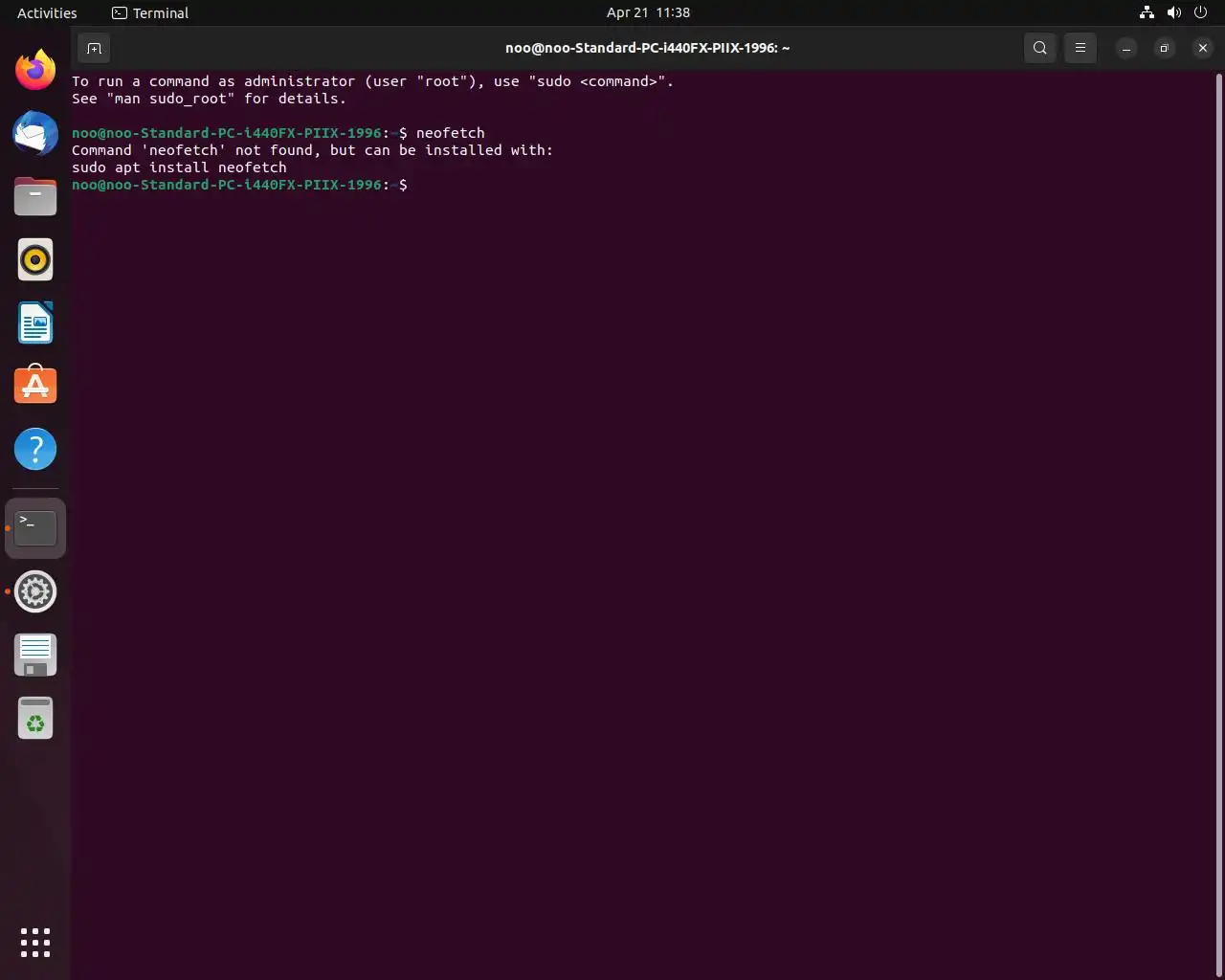The height and width of the screenshot is (980, 1225).
Task: Open Rhythmbox music player
Action: click(35, 259)
